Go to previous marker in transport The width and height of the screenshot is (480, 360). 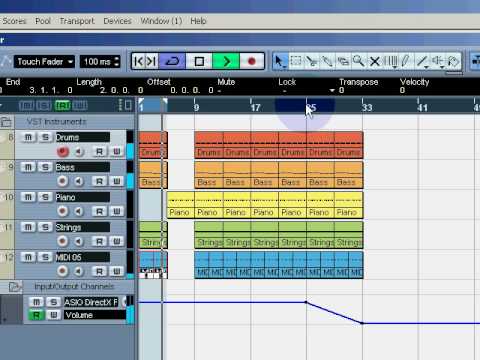(138, 62)
